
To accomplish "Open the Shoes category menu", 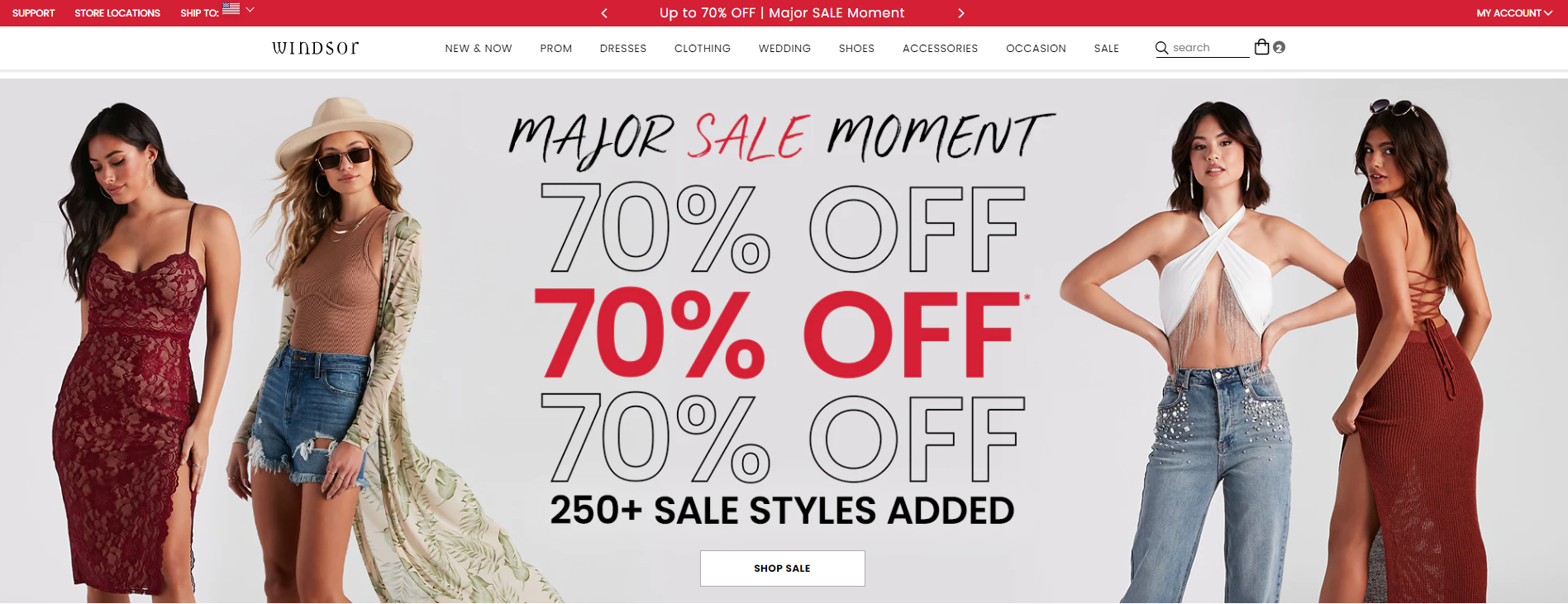I will 856,49.
